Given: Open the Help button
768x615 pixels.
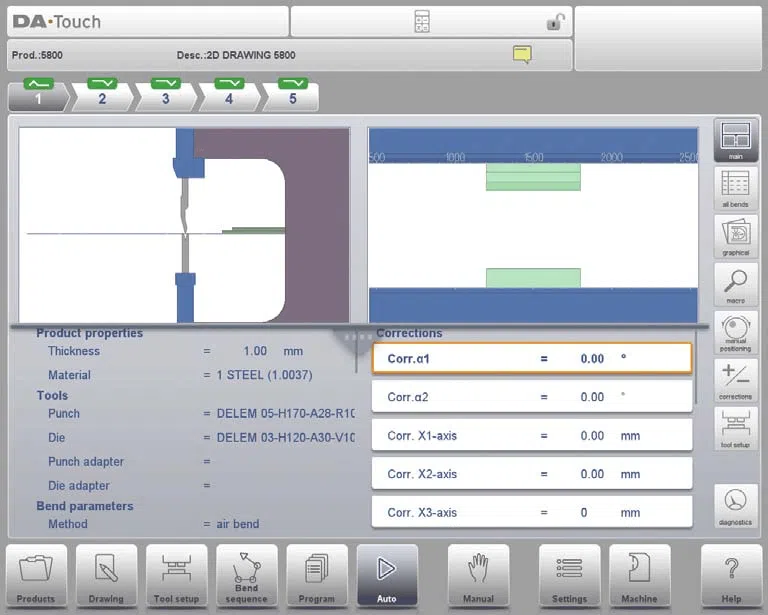Looking at the screenshot, I should click(x=731, y=576).
